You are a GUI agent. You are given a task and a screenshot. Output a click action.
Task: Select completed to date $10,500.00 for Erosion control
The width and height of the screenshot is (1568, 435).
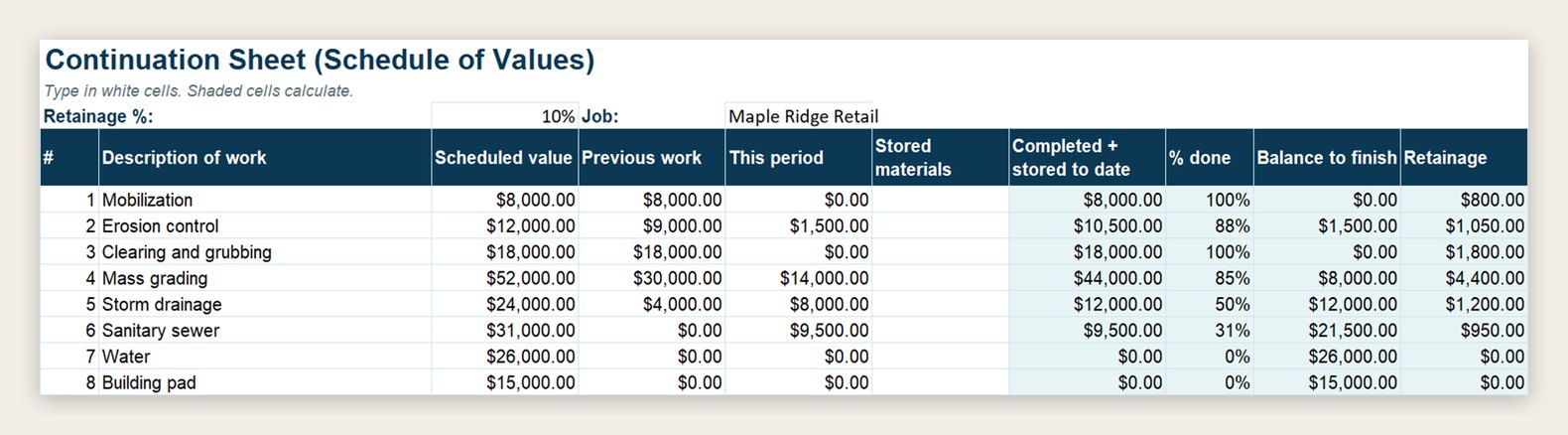click(x=1087, y=225)
